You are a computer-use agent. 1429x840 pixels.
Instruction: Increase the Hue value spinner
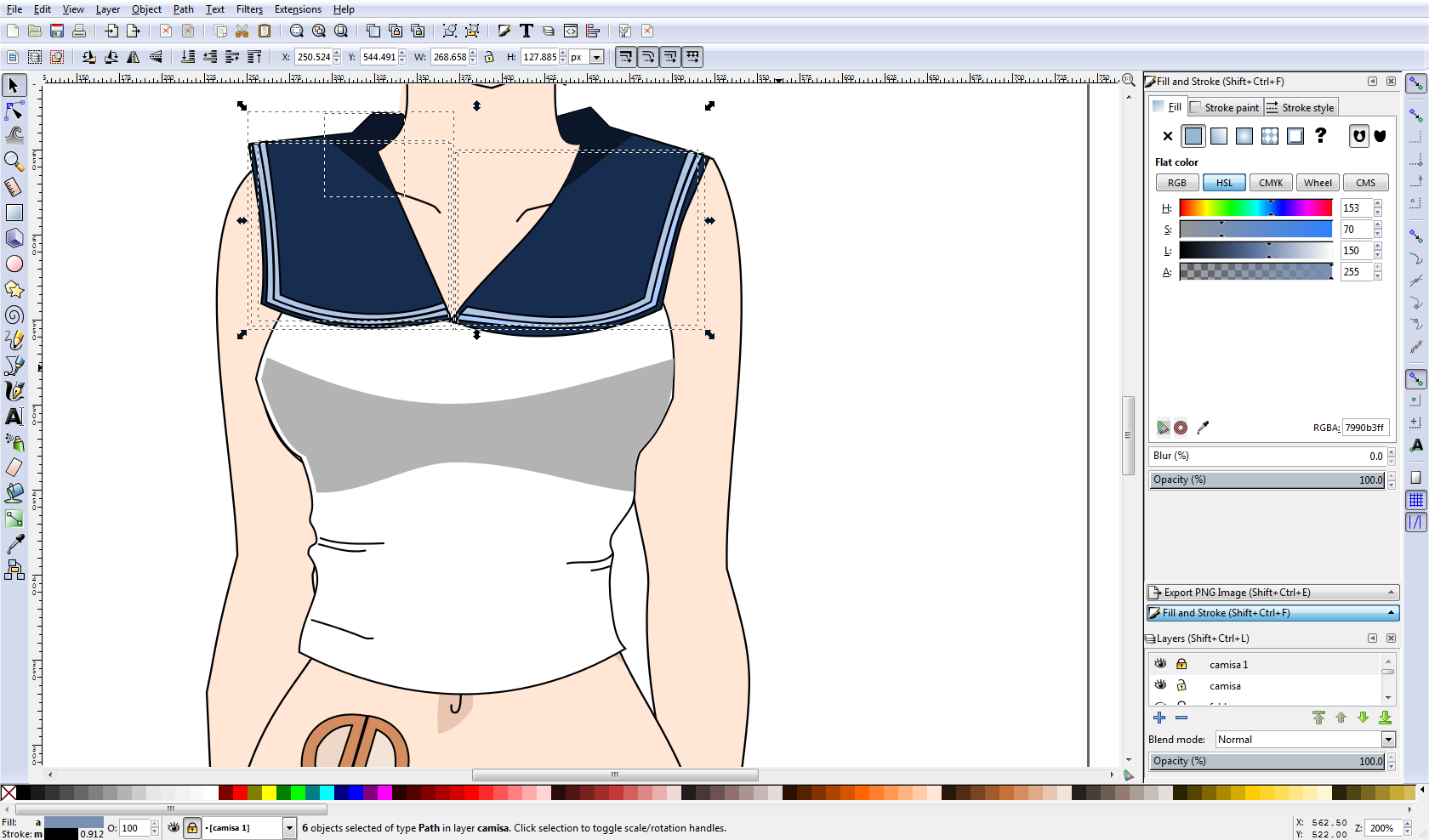pyautogui.click(x=1377, y=204)
